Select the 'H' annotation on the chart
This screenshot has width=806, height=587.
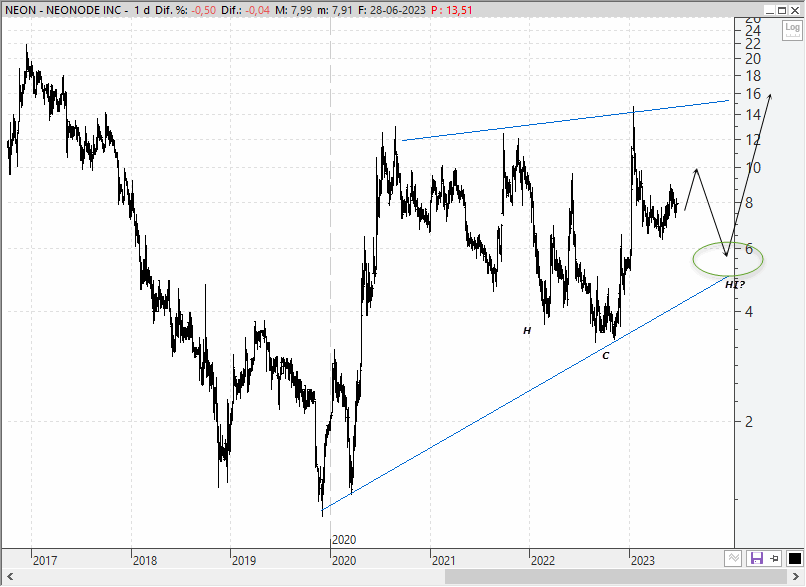pyautogui.click(x=527, y=331)
